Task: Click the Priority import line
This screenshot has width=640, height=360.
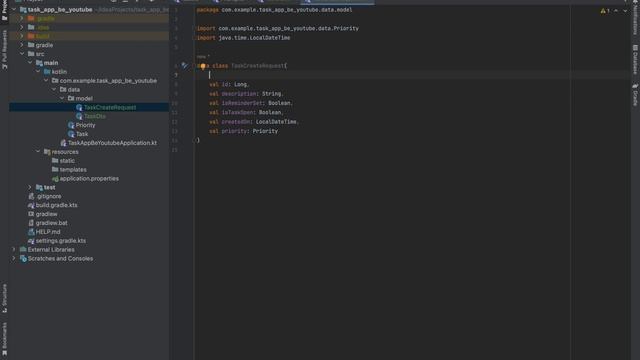Action: pyautogui.click(x=278, y=29)
